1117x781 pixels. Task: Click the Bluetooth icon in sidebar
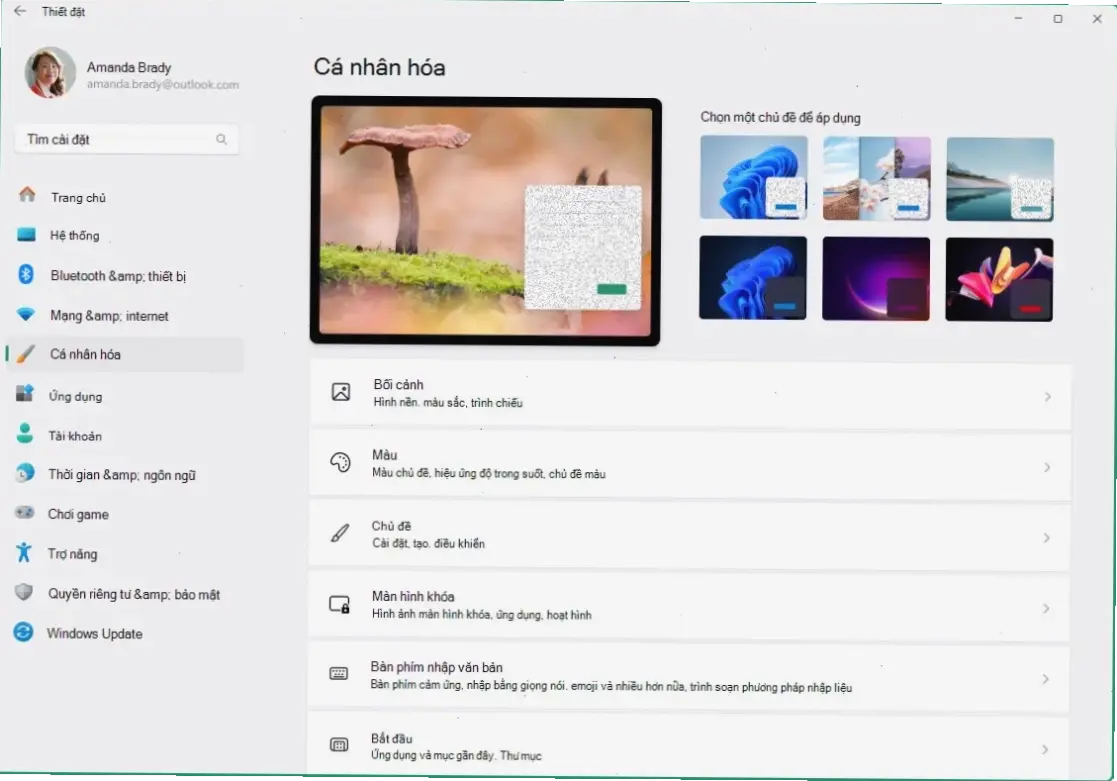click(27, 275)
